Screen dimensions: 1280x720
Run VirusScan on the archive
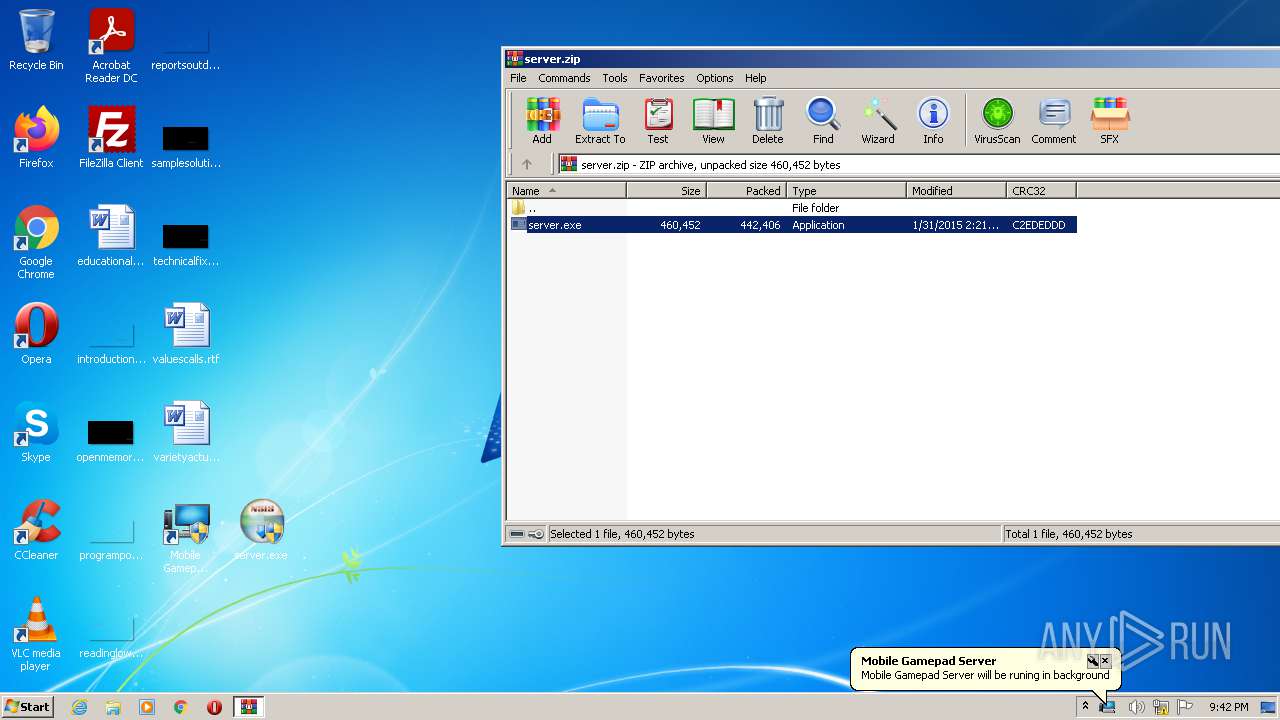point(997,121)
